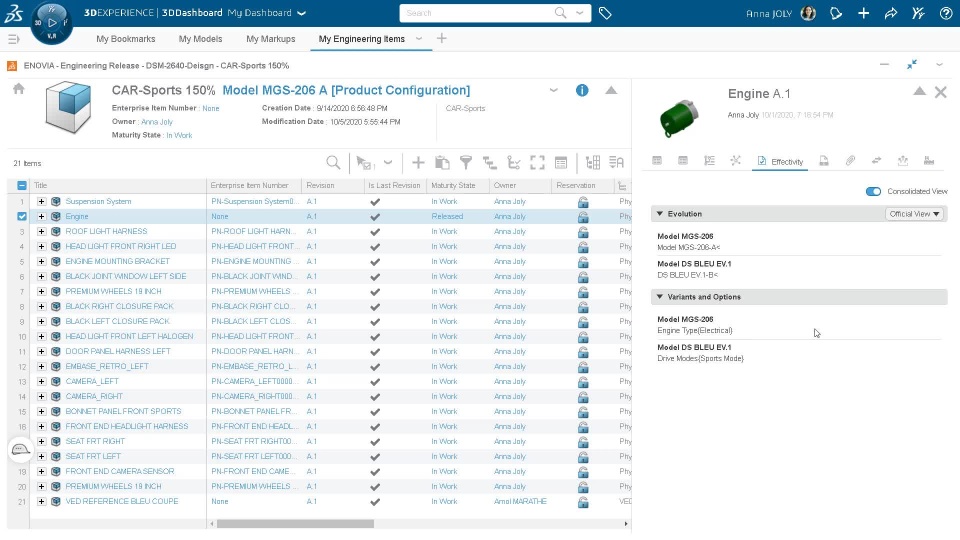Click the plus icon in top bar
This screenshot has width=960, height=540.
click(x=863, y=13)
